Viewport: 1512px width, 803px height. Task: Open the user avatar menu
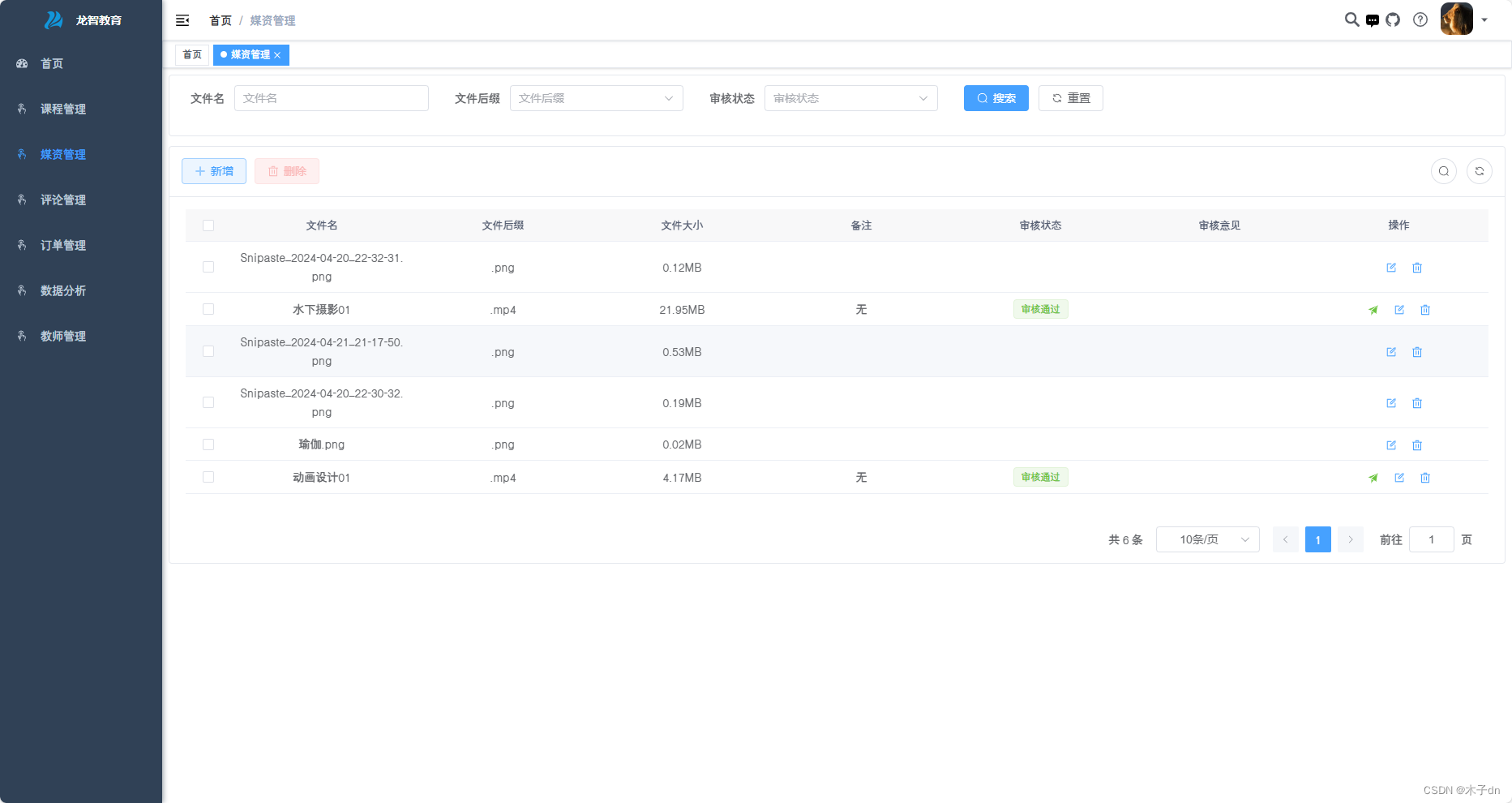(x=1456, y=19)
